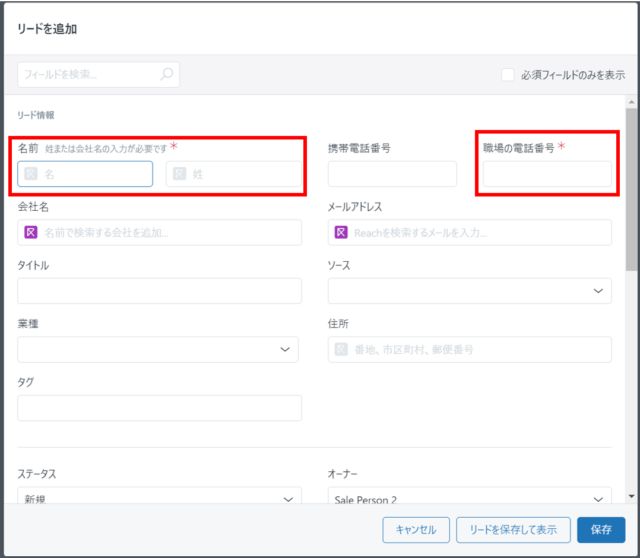This screenshot has width=640, height=558.
Task: Focus the フィールドを検索 search box
Action: (98, 74)
